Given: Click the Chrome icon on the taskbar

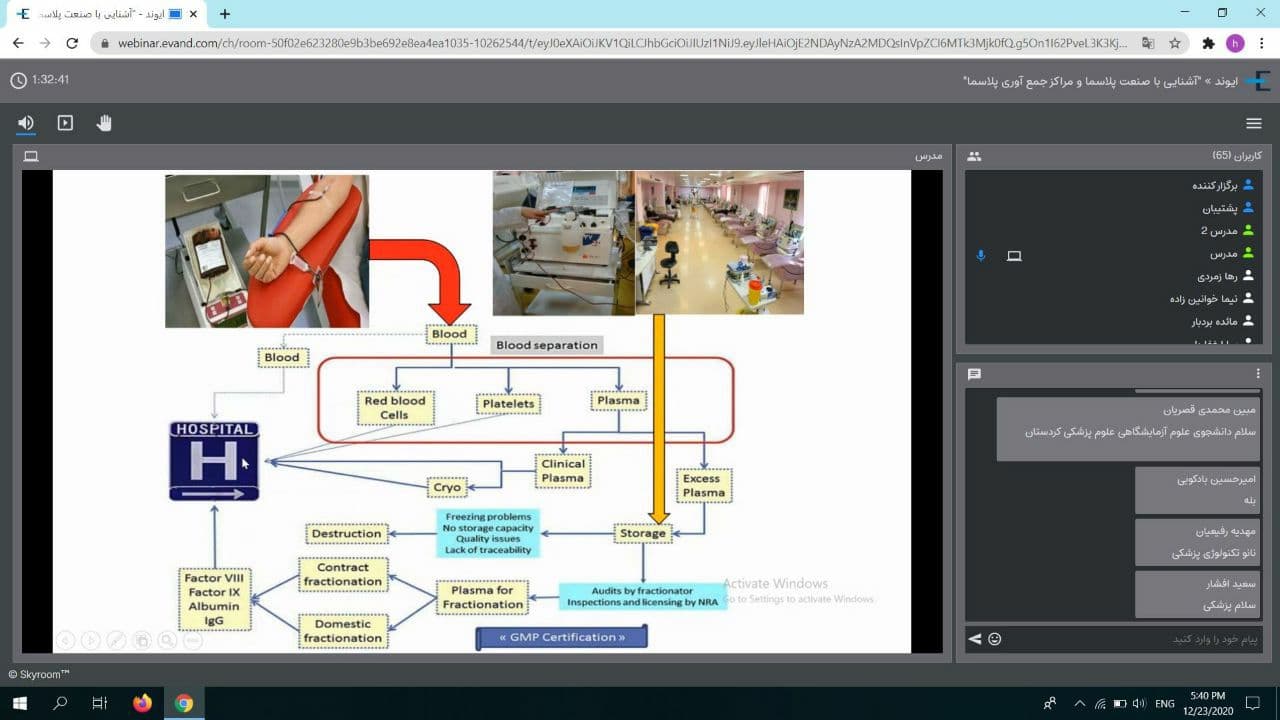Looking at the screenshot, I should (184, 703).
